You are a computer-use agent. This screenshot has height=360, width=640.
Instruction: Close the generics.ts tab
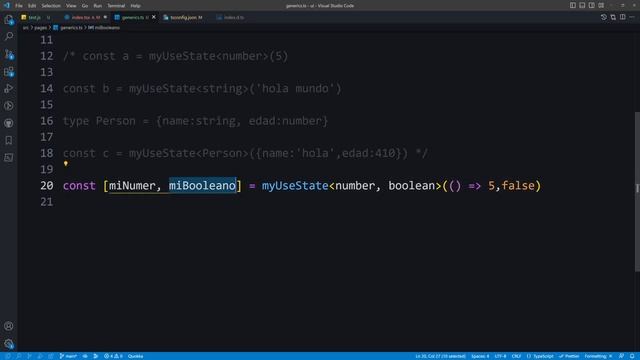pyautogui.click(x=154, y=17)
